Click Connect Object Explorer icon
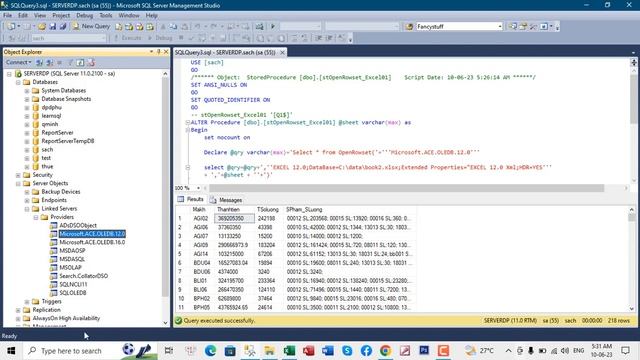Viewport: 640px width, 360px height. (x=40, y=62)
